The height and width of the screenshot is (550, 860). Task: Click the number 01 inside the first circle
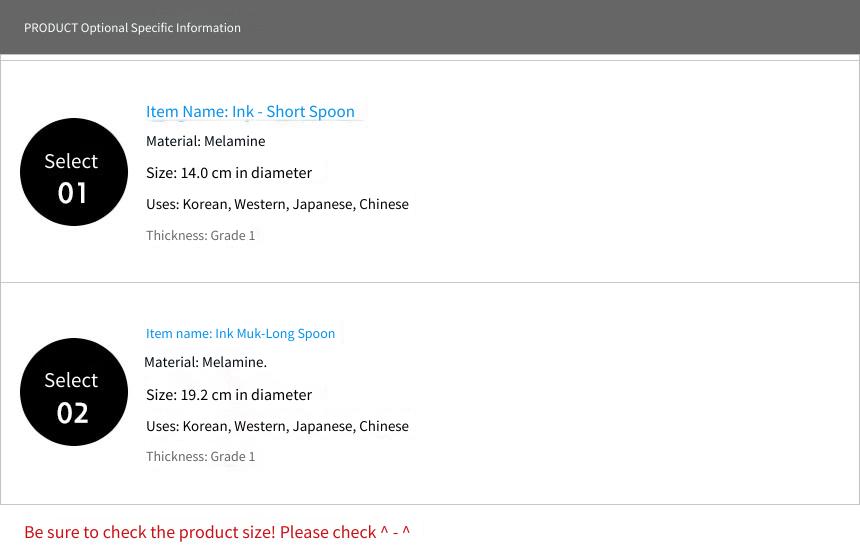[x=72, y=193]
